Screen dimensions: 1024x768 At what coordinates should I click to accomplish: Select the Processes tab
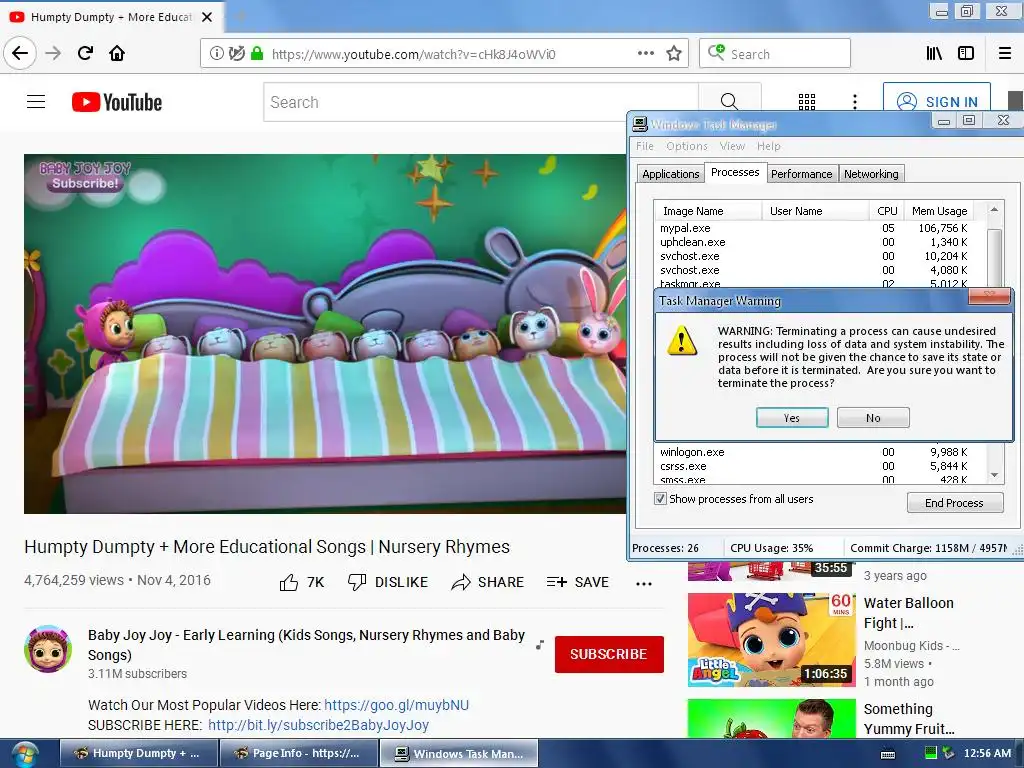point(735,172)
